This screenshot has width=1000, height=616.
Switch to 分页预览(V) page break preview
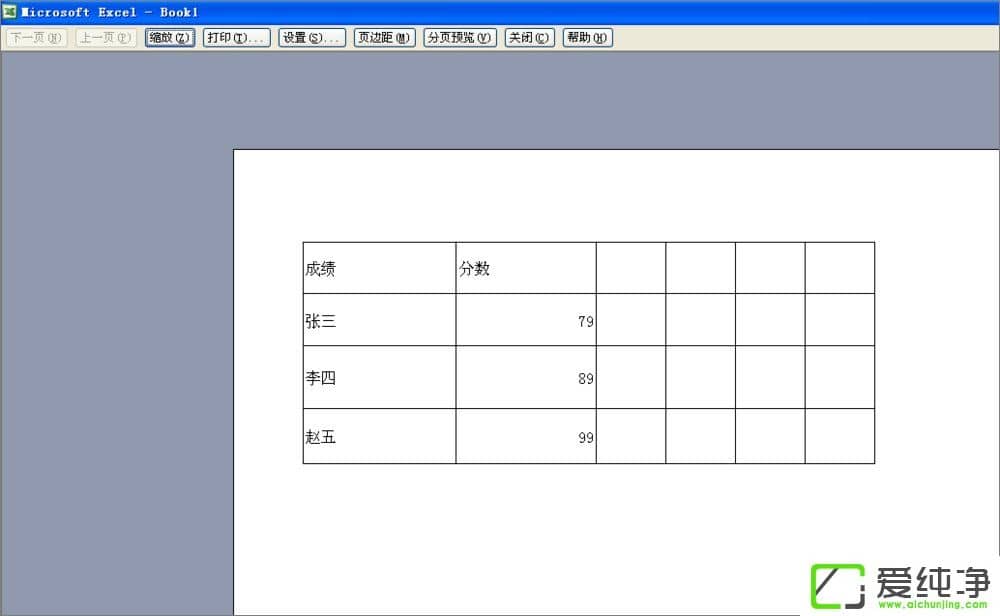coord(459,37)
